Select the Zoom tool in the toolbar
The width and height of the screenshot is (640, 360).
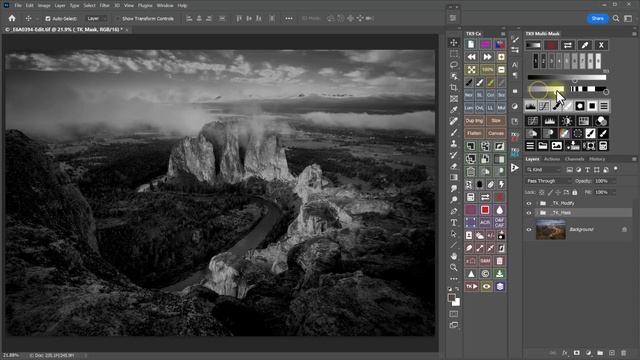coord(454,267)
